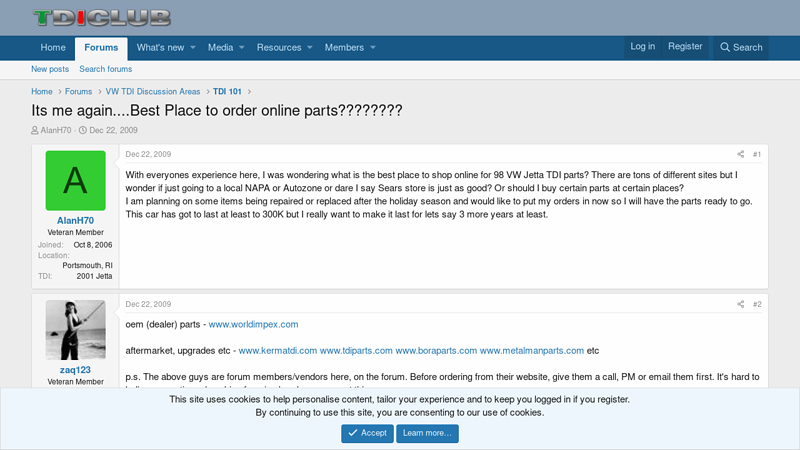Go to the Home nav tab

[53, 47]
